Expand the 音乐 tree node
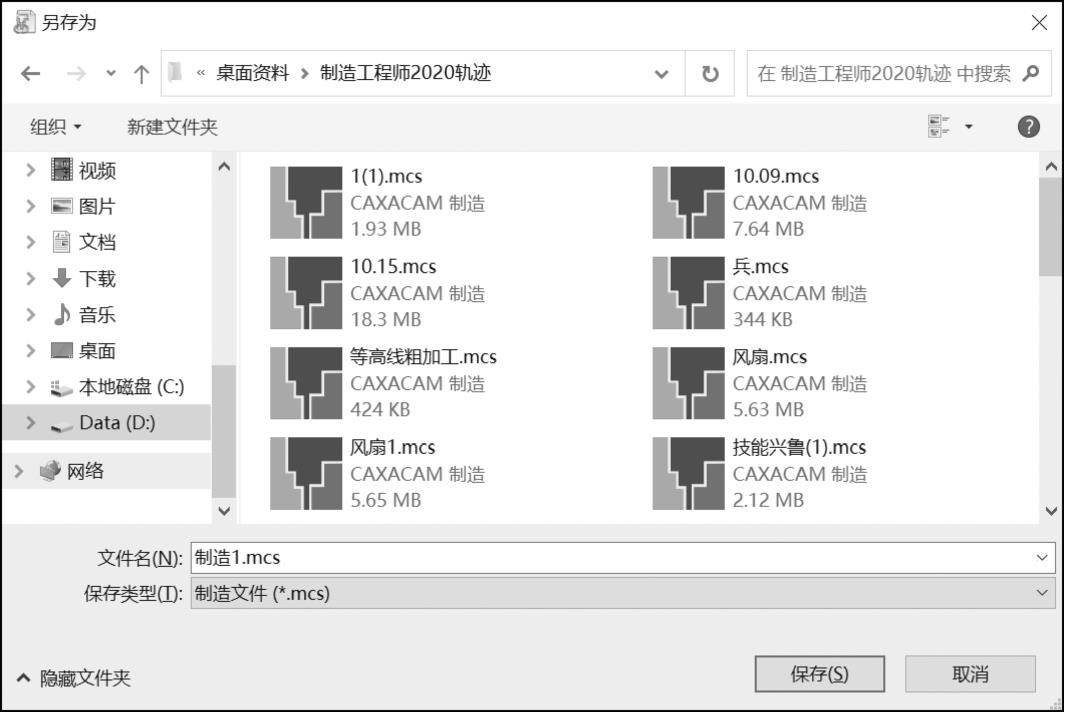Image resolution: width=1065 pixels, height=713 pixels. [x=31, y=314]
